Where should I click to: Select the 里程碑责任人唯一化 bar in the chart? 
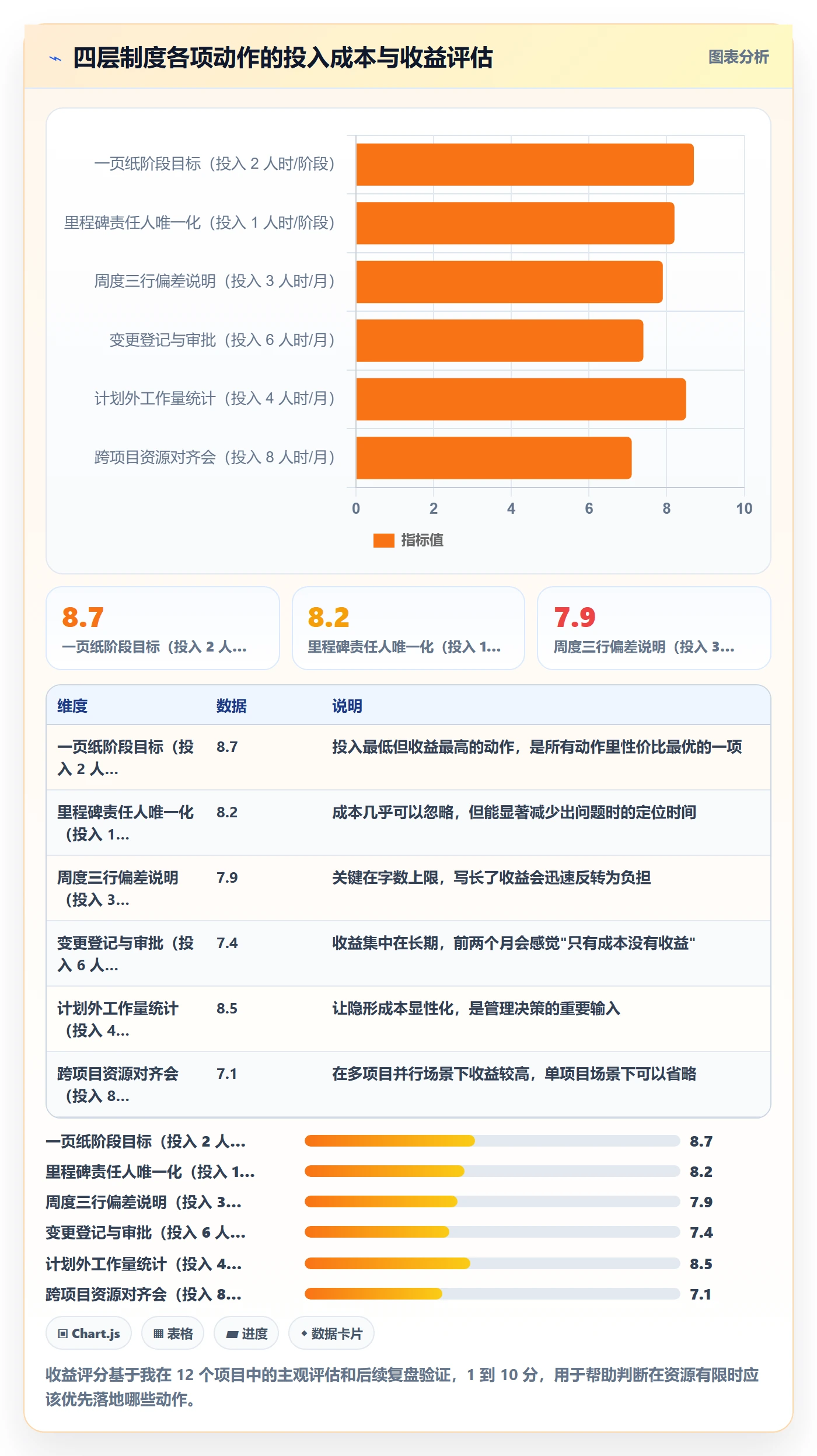tap(515, 223)
